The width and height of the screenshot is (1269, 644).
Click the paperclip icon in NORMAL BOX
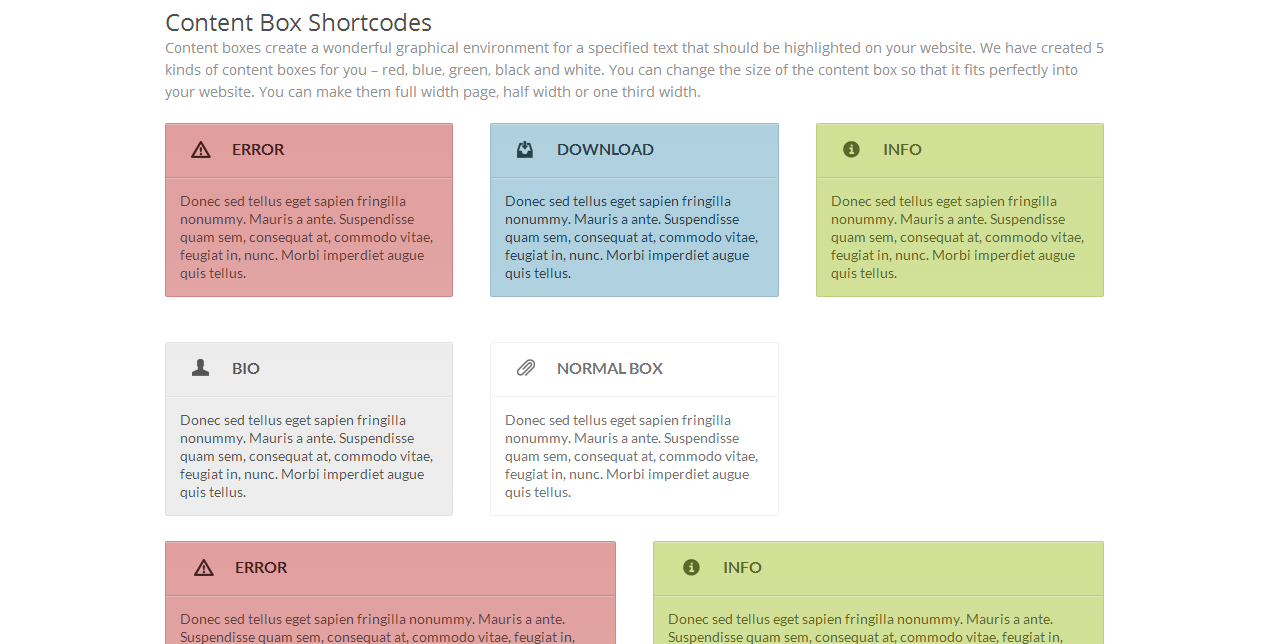click(526, 368)
